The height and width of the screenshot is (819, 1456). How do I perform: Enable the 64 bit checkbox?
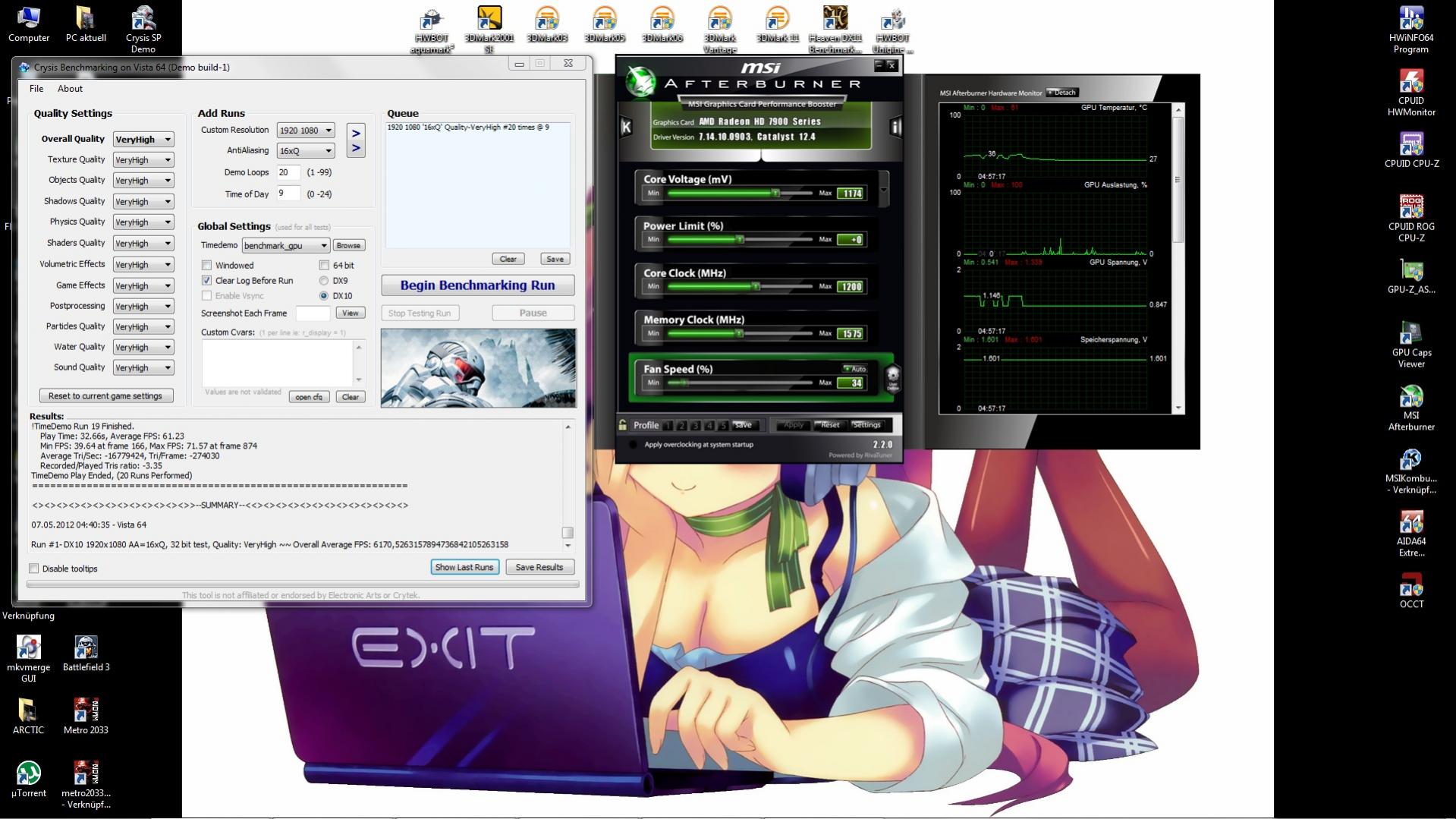click(x=324, y=266)
